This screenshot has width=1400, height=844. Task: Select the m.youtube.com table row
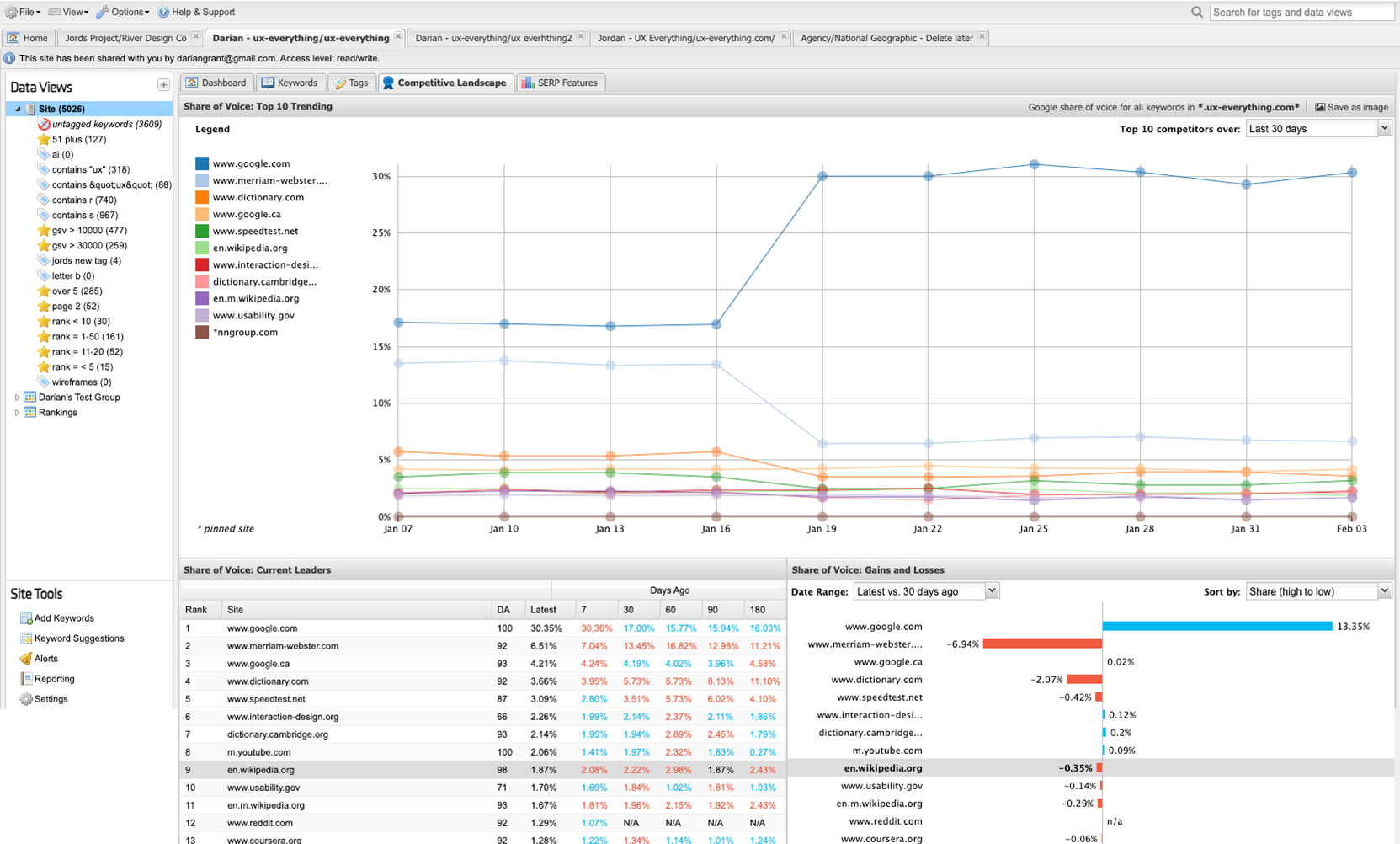(x=483, y=752)
